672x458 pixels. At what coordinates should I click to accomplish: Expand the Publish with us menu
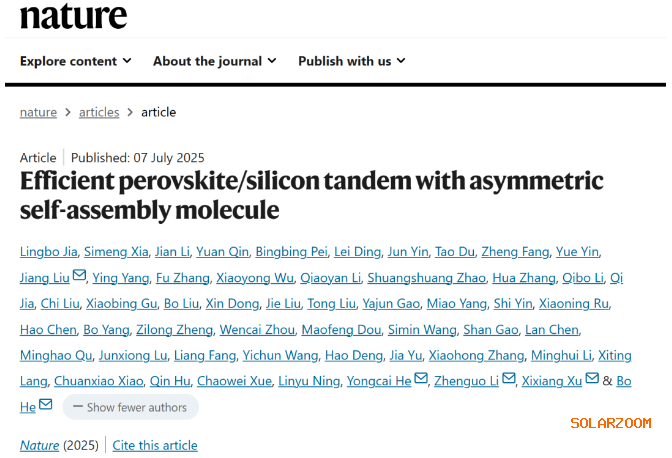click(x=351, y=61)
